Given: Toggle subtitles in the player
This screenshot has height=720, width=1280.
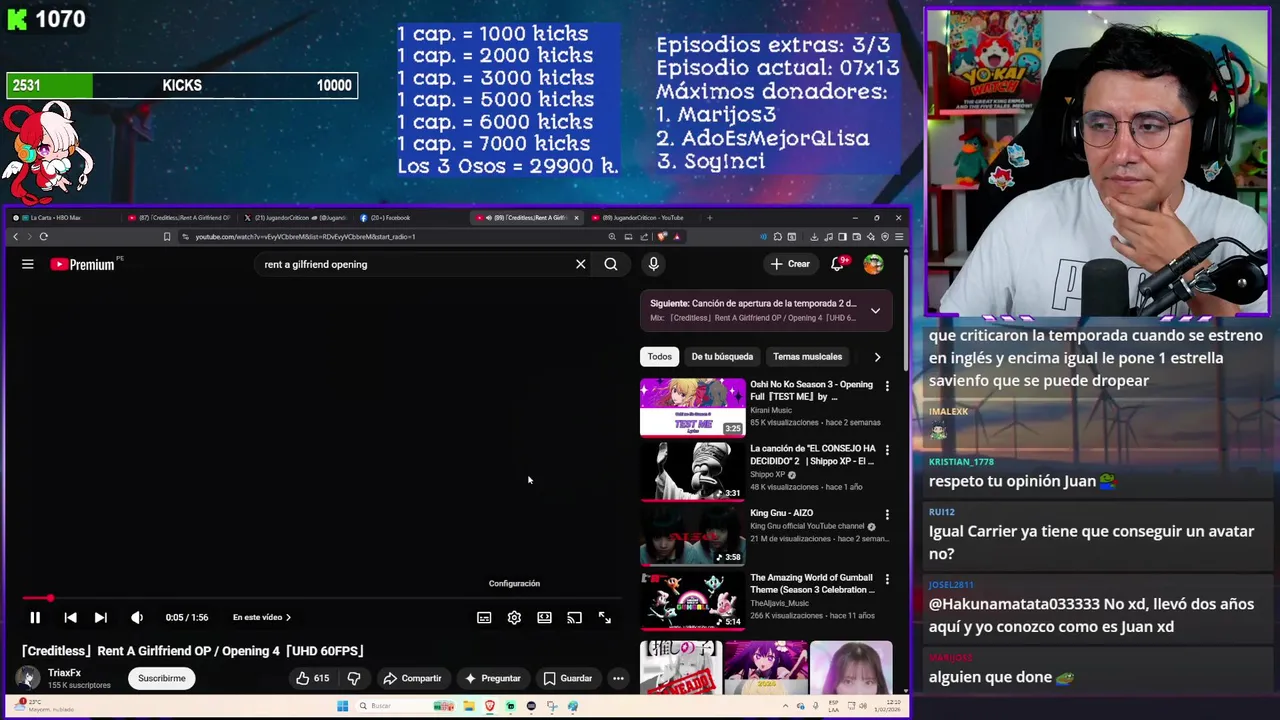Looking at the screenshot, I should click(484, 618).
